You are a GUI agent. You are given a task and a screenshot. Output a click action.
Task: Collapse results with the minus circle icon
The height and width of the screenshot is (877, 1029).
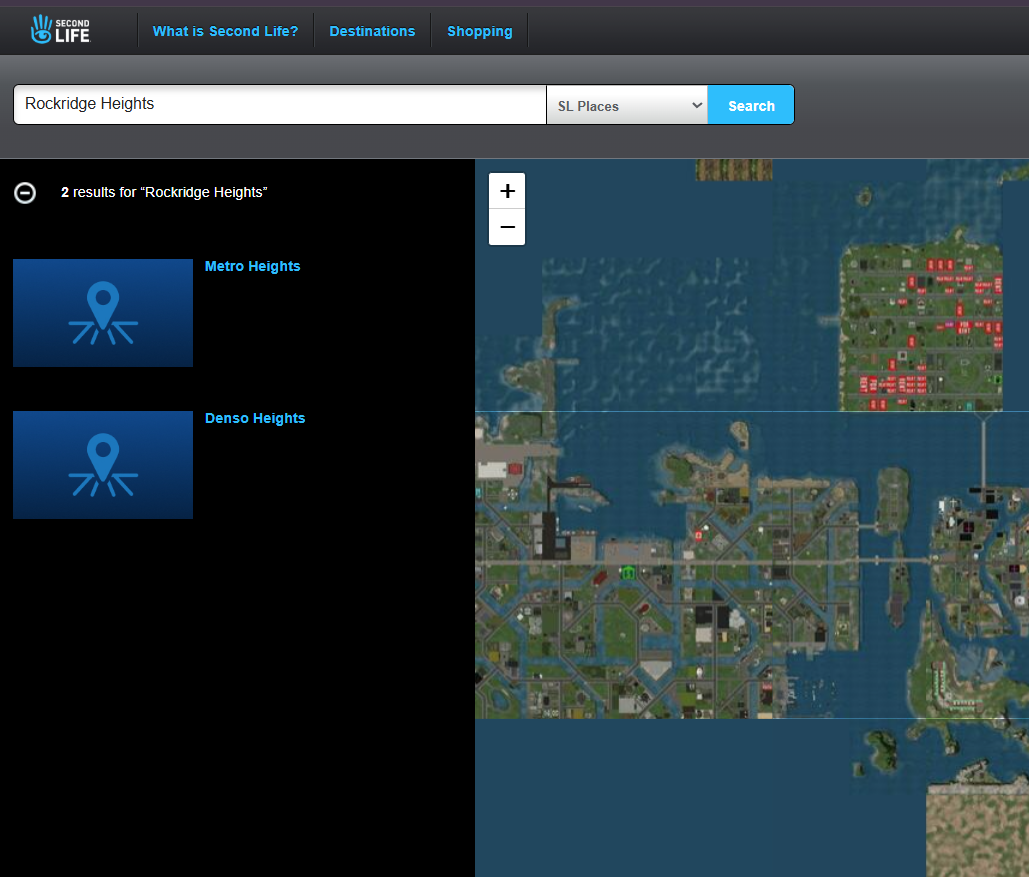pyautogui.click(x=25, y=193)
